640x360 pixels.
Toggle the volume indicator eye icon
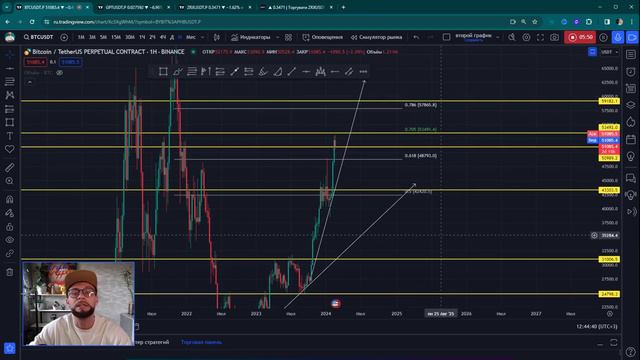[x=60, y=73]
